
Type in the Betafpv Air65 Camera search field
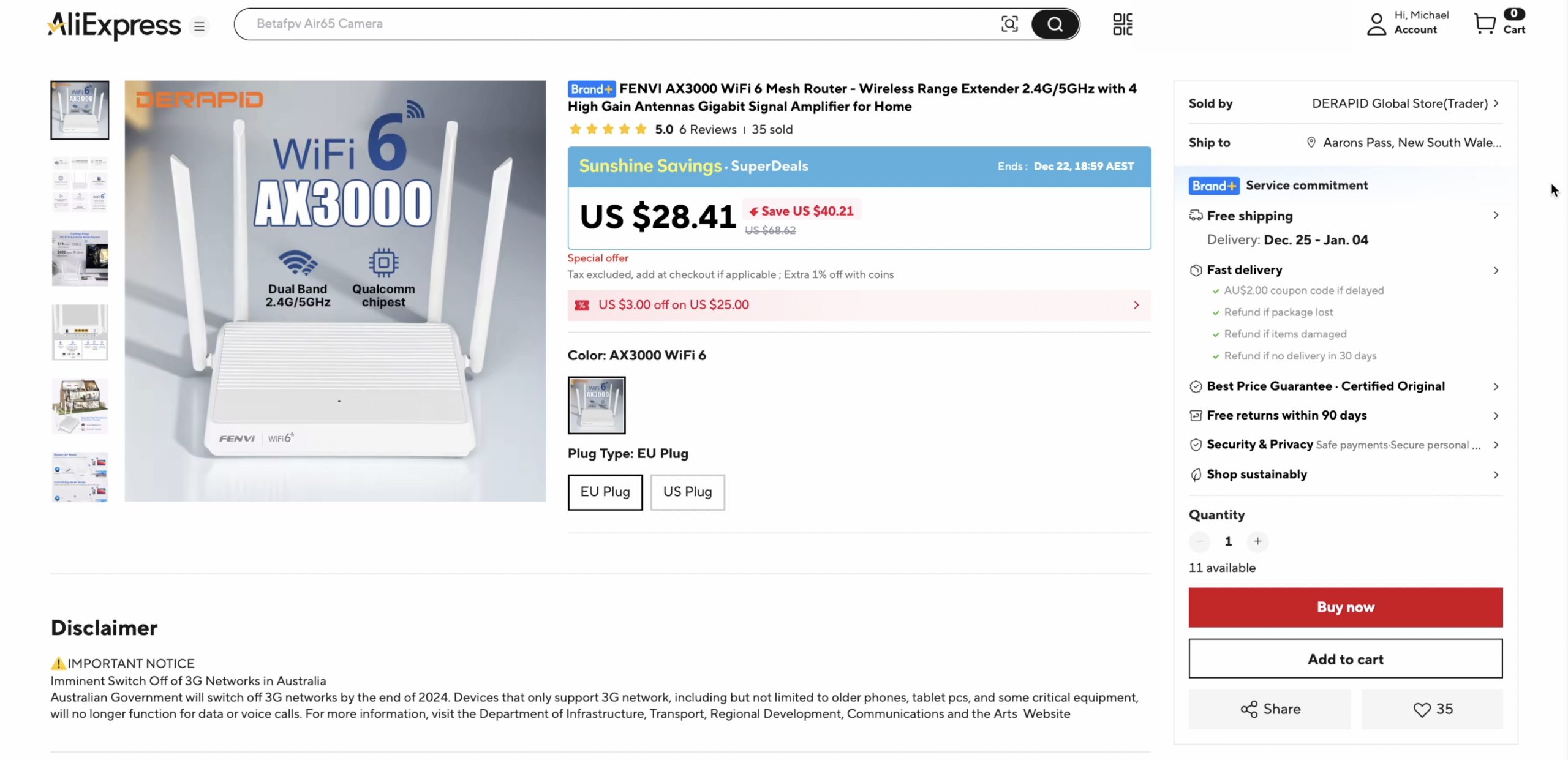pos(612,24)
